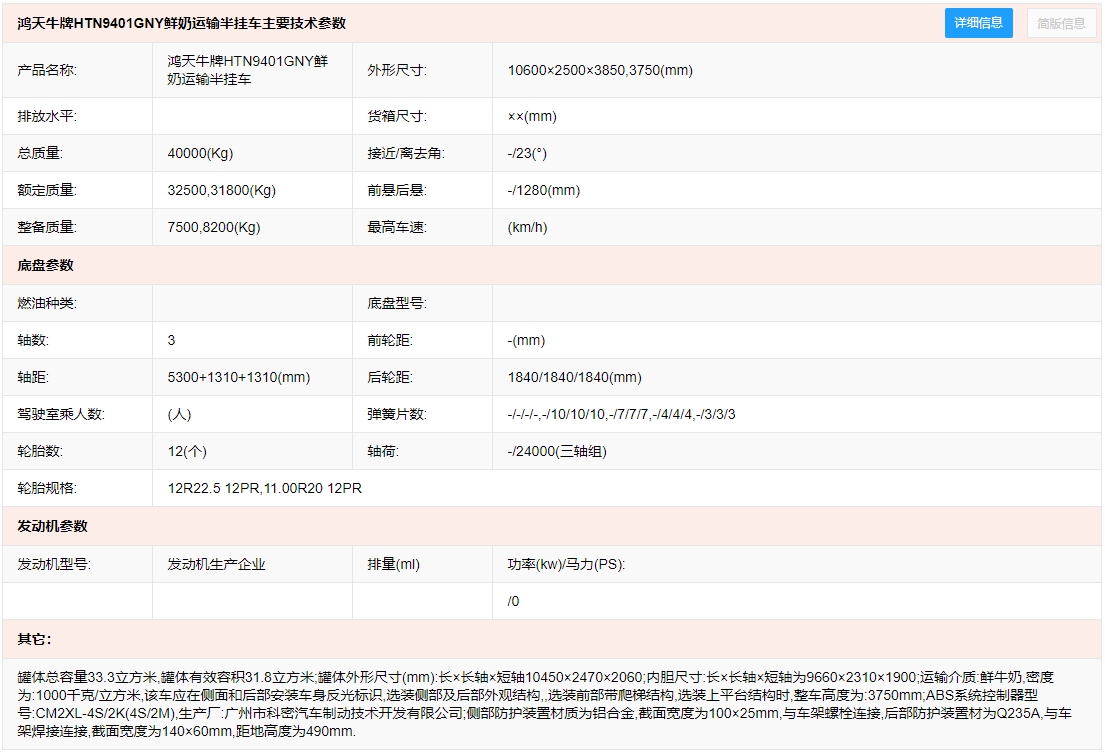The width and height of the screenshot is (1105, 754).
Task: Select product name value 鸿天牛牌HTN9401GNY鲜奶运输半挂车
Action: (x=247, y=70)
